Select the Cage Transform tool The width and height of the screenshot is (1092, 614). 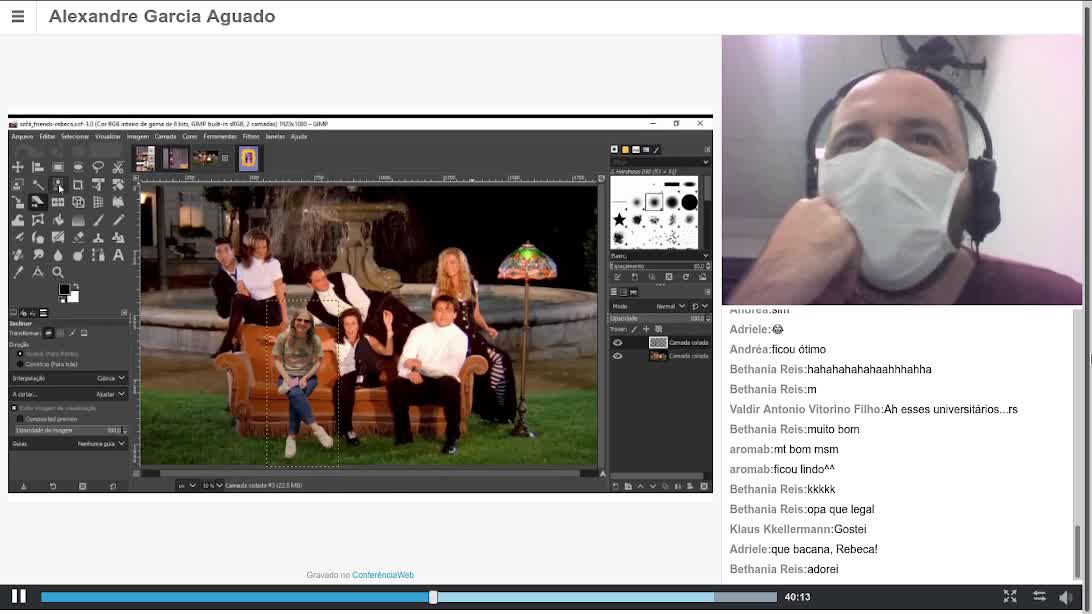pos(38,220)
